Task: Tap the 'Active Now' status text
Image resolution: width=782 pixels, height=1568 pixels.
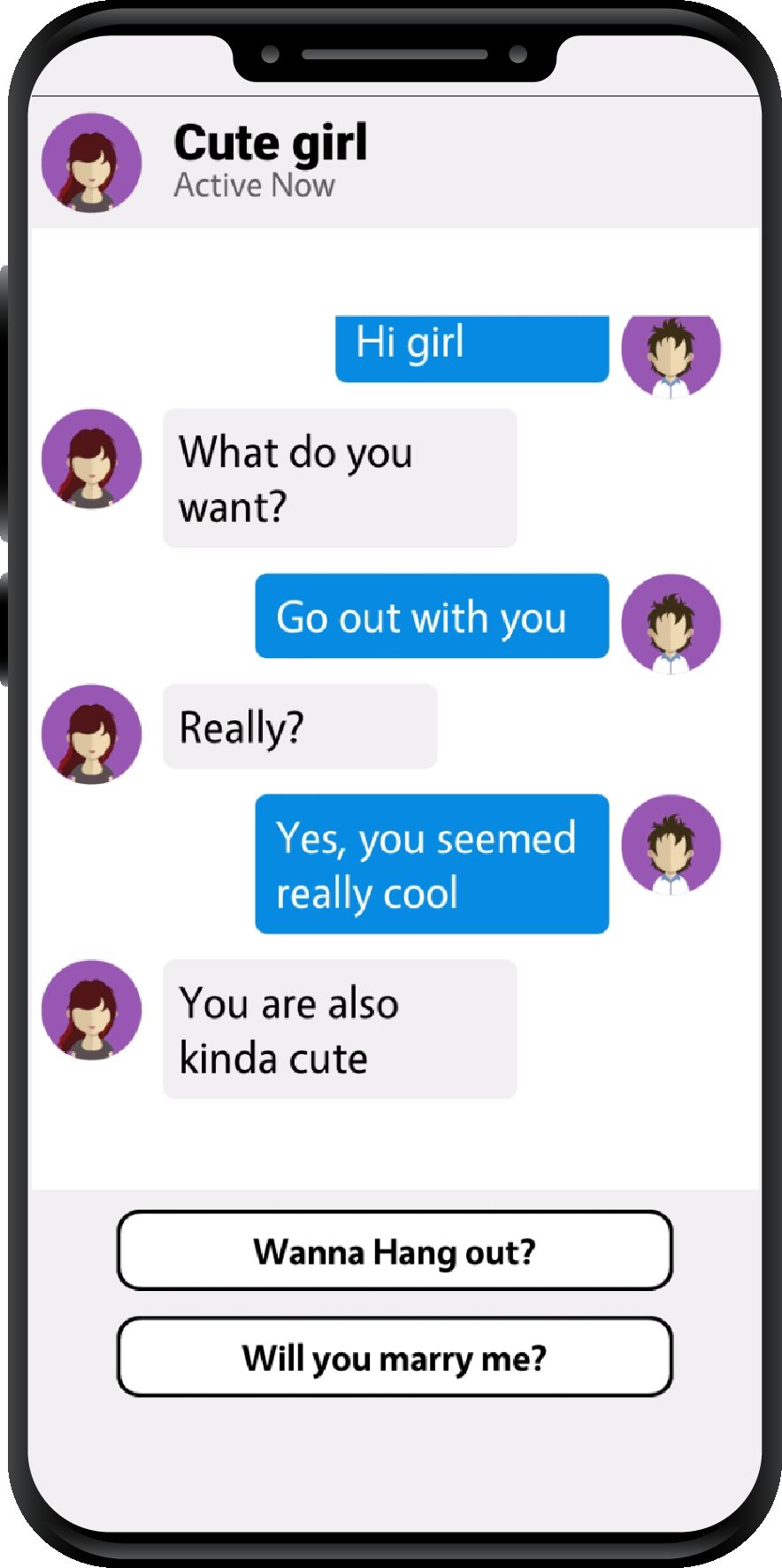Action: tap(255, 185)
